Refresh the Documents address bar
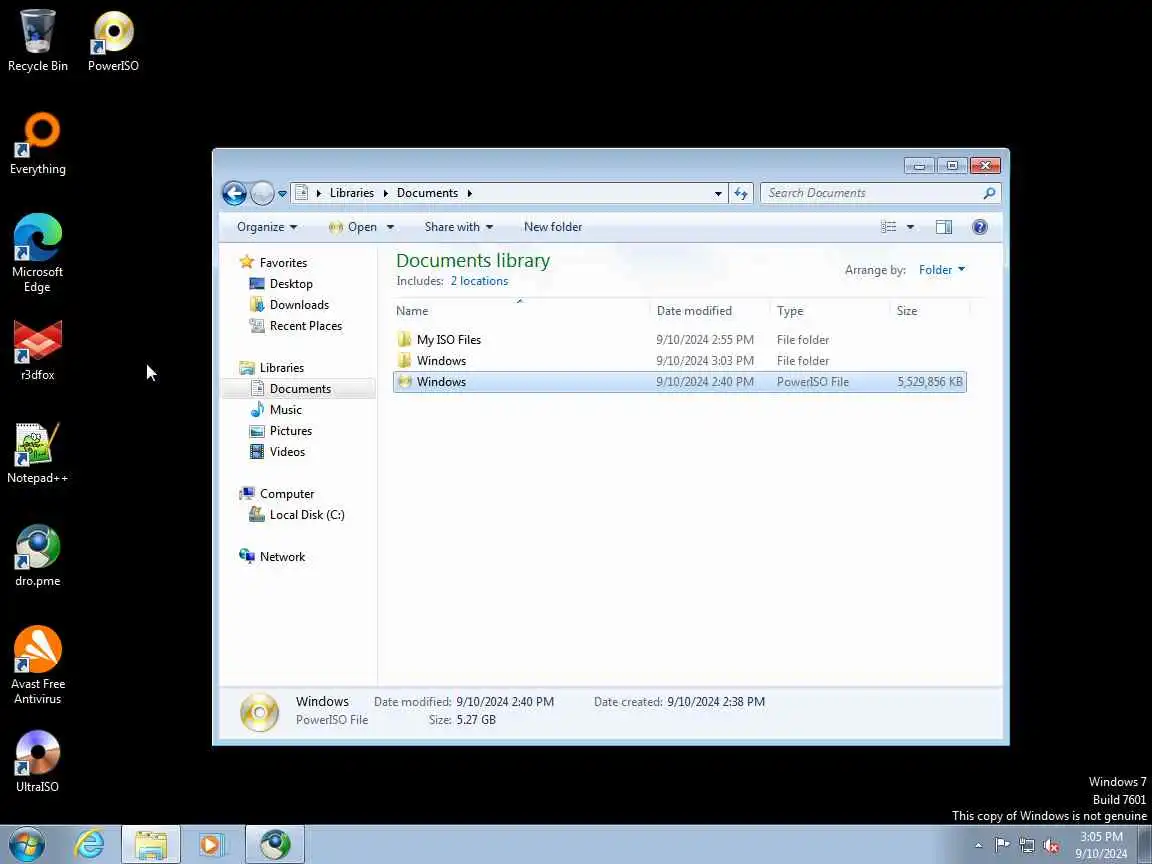Image resolution: width=1152 pixels, height=864 pixels. 741,193
